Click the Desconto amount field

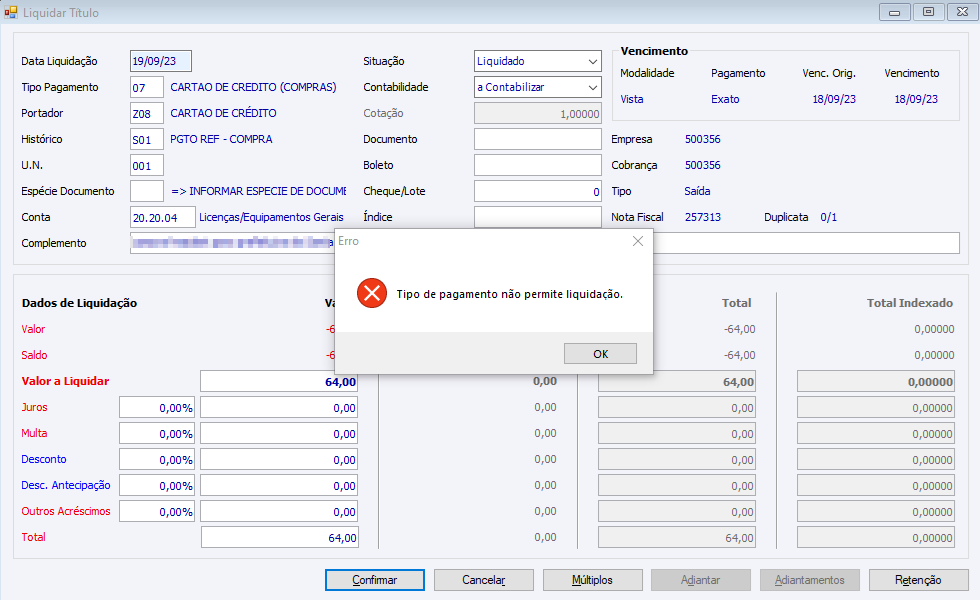pos(279,459)
